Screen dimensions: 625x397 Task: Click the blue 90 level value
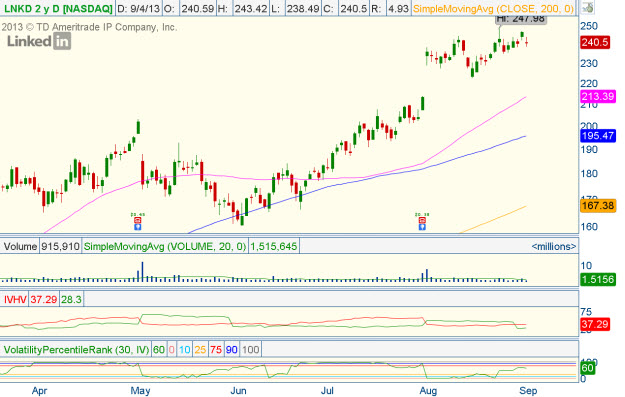[232, 350]
